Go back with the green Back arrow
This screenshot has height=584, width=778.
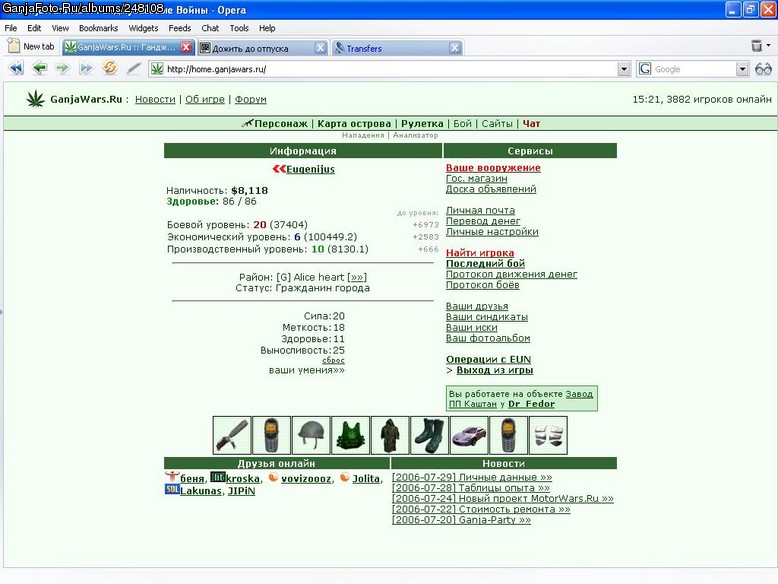(39, 68)
